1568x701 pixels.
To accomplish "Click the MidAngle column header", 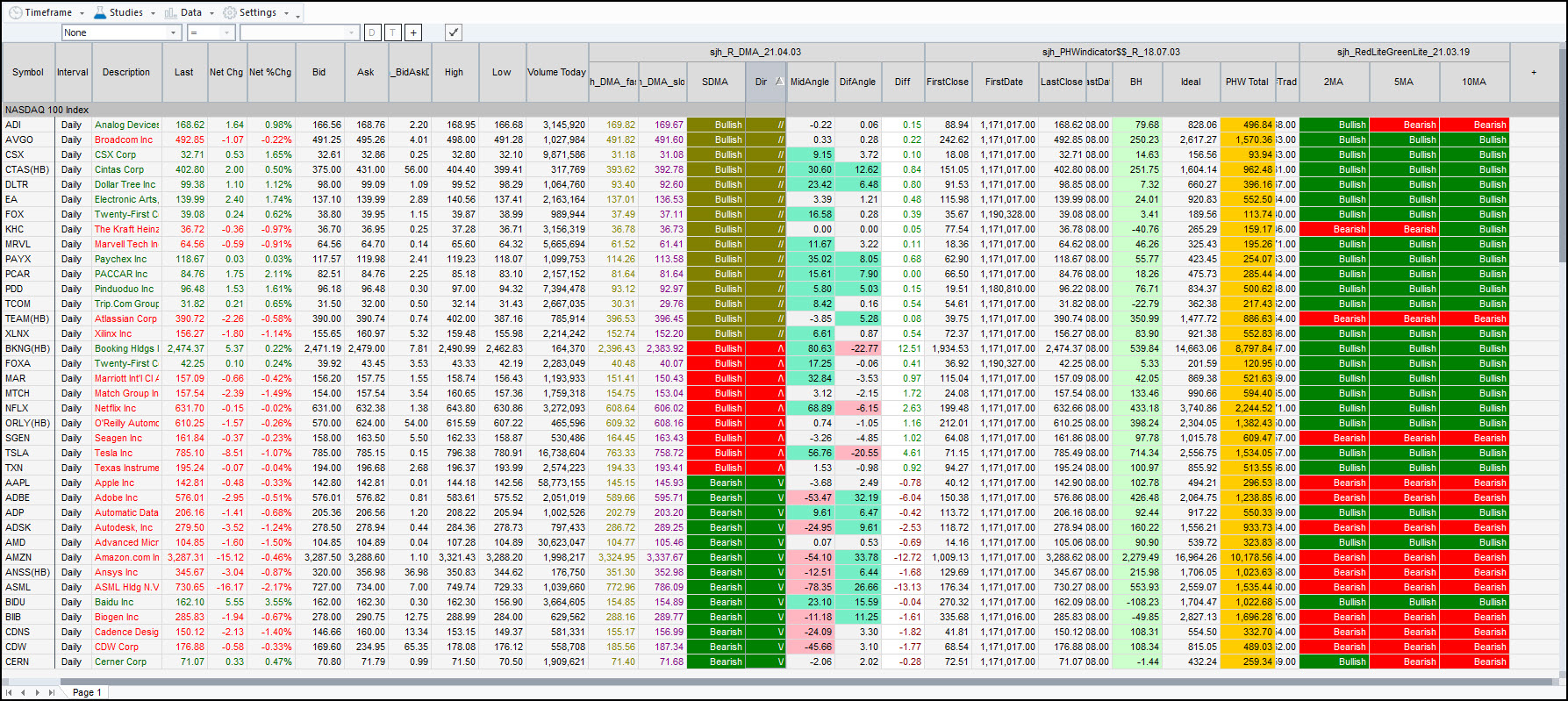I will click(x=810, y=82).
